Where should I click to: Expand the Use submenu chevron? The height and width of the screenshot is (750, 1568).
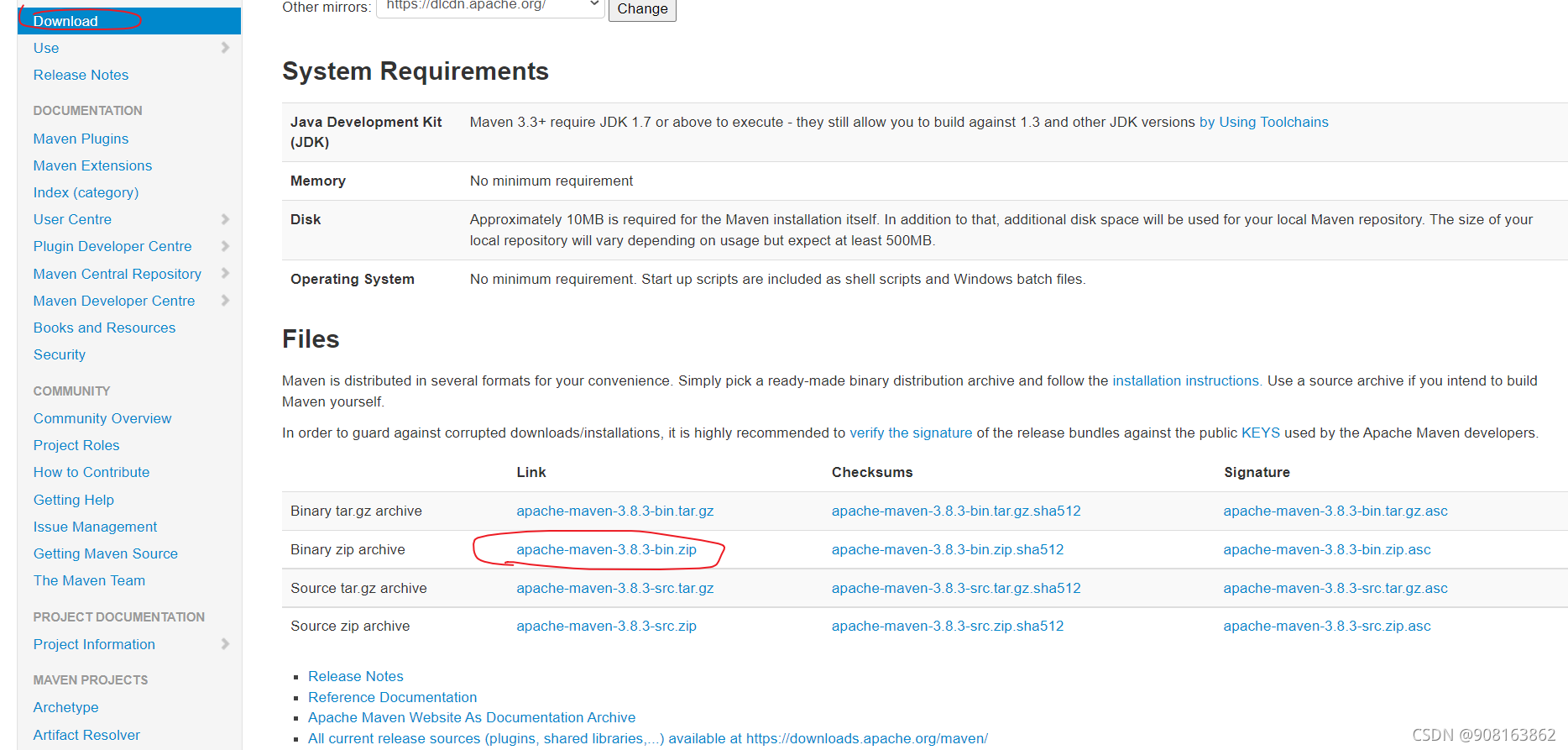pos(225,48)
